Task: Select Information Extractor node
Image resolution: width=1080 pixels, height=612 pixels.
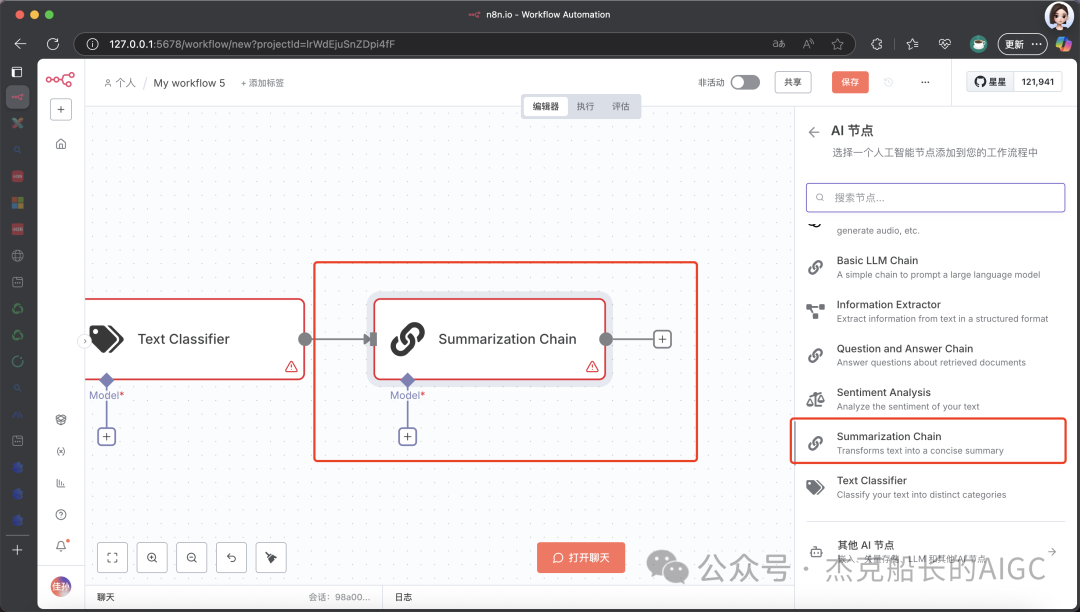Action: point(935,311)
